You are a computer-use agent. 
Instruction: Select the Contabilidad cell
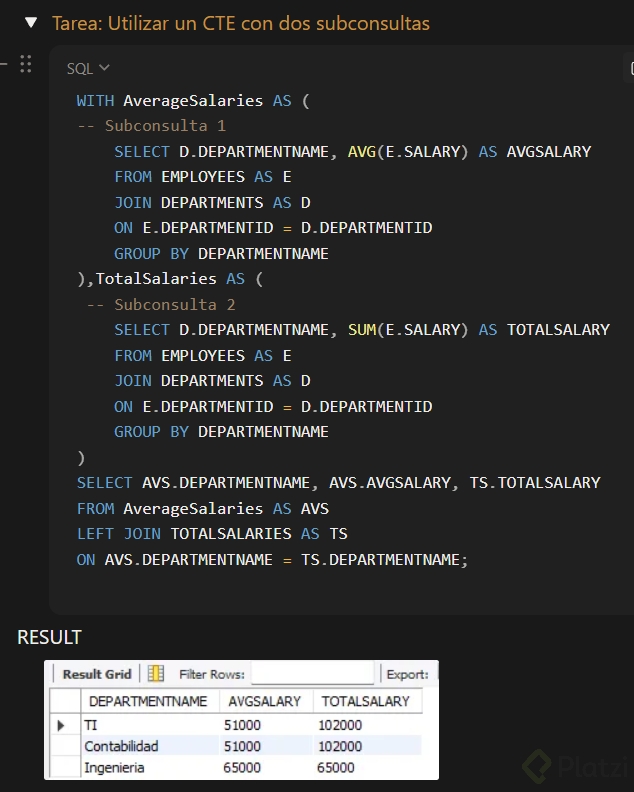point(121,746)
